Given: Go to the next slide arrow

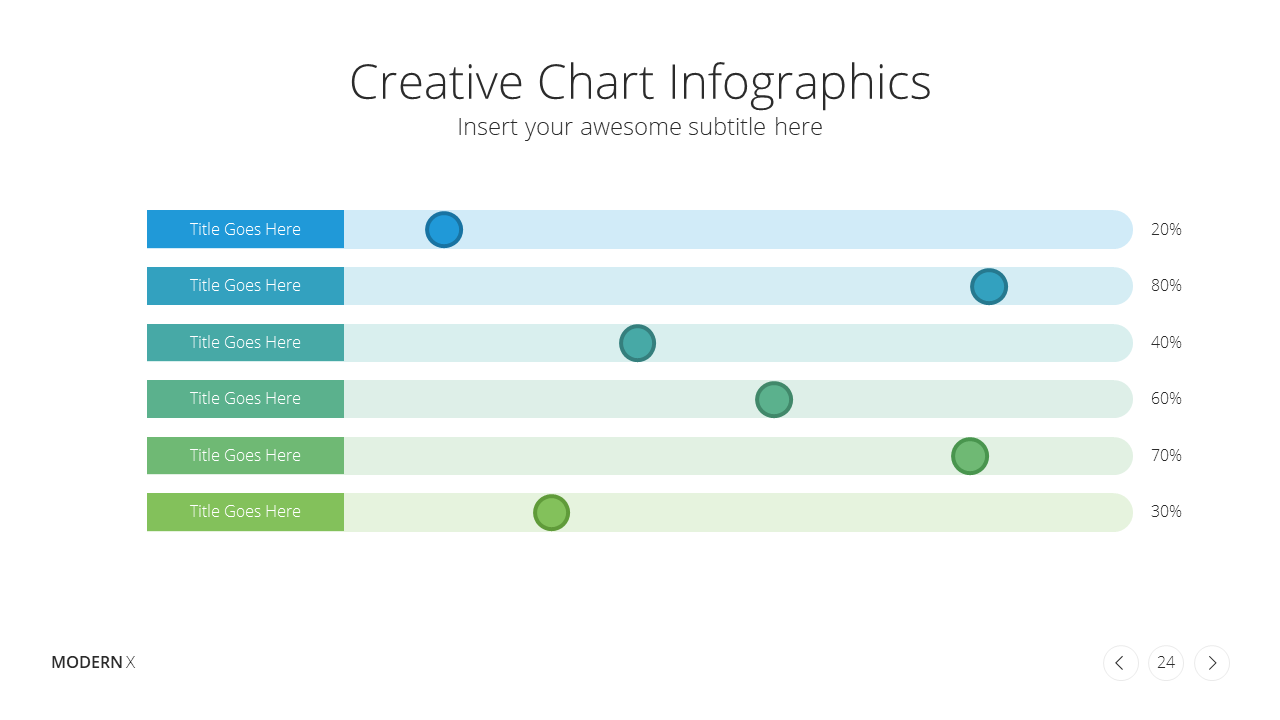Looking at the screenshot, I should click(x=1212, y=663).
